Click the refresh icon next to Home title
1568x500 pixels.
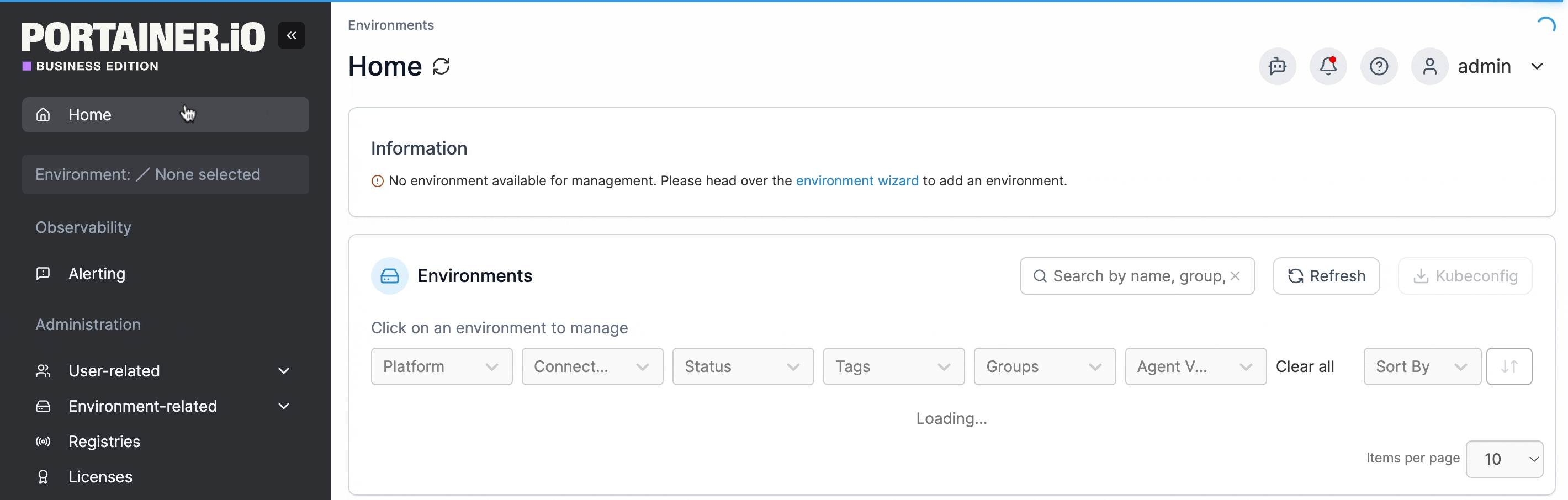coord(441,66)
